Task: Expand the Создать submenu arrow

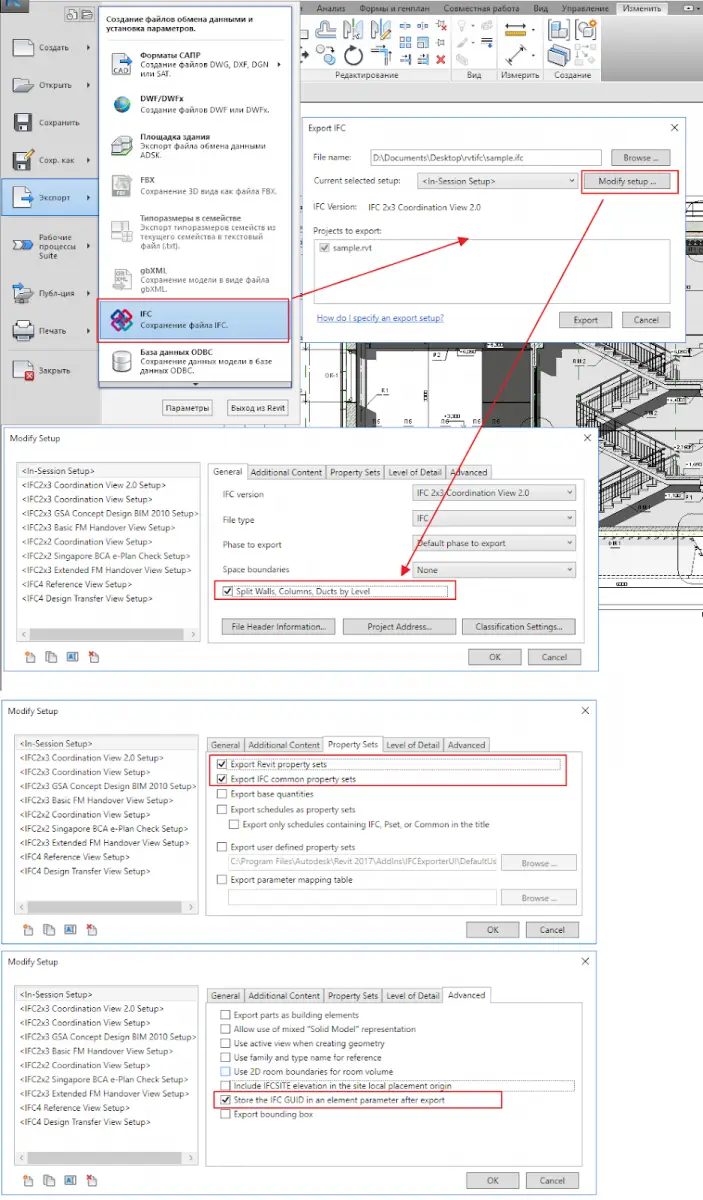Action: tap(89, 47)
